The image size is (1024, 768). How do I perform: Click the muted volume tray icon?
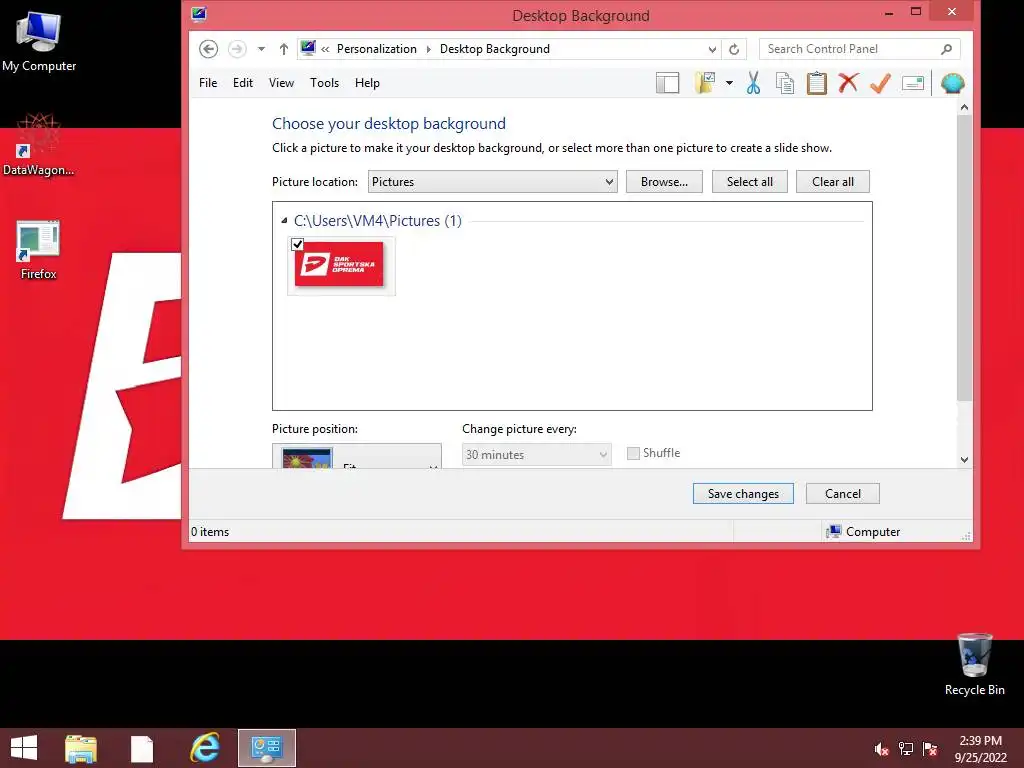882,749
